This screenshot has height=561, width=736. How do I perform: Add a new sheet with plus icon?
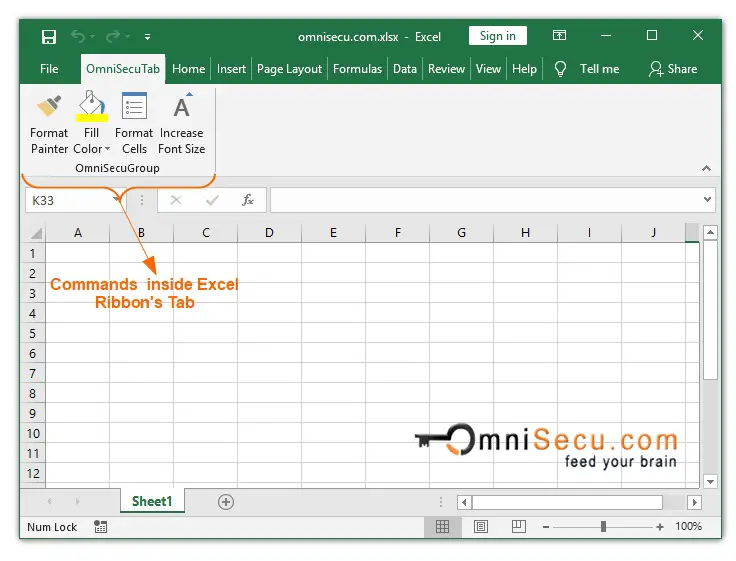tap(226, 502)
